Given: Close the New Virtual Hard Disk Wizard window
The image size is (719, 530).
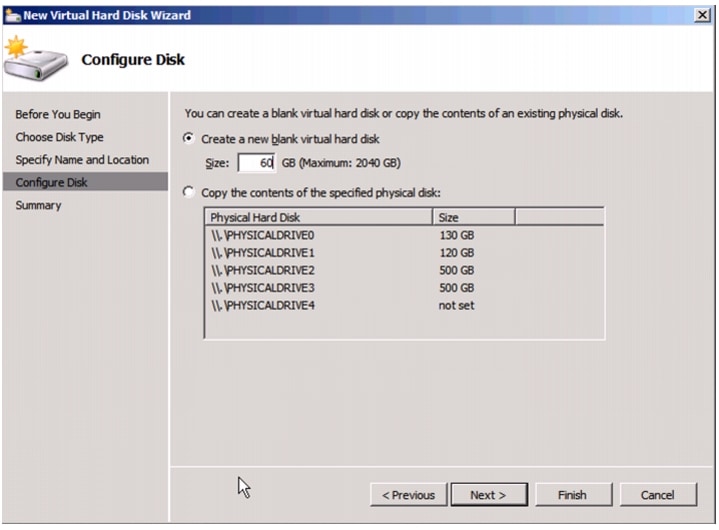Looking at the screenshot, I should pyautogui.click(x=702, y=15).
